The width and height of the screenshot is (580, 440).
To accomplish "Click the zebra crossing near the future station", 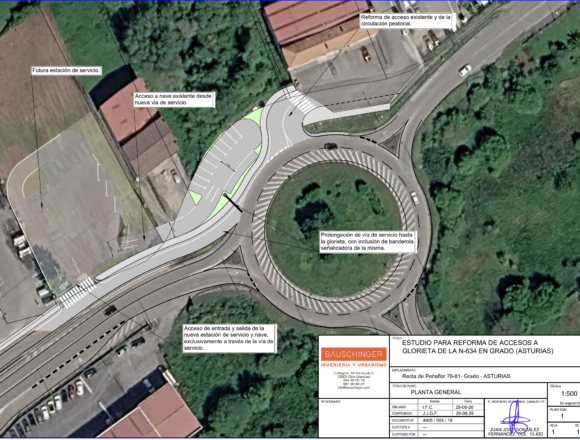I will (77, 292).
